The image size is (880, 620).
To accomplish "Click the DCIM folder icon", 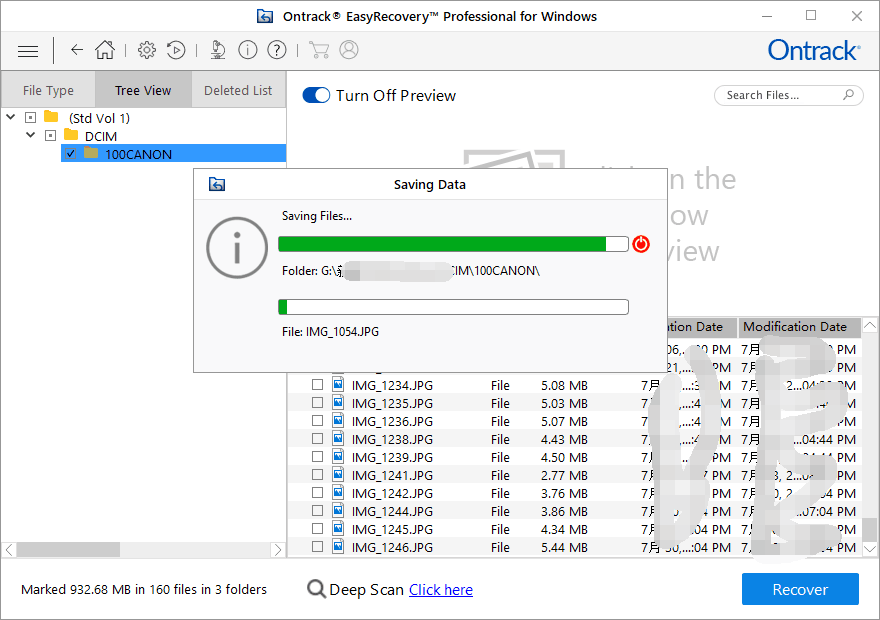I will 71,135.
